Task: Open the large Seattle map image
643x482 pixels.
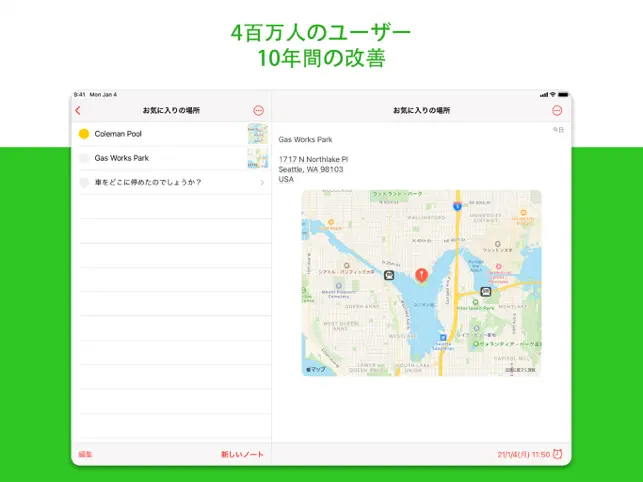Action: (422, 283)
